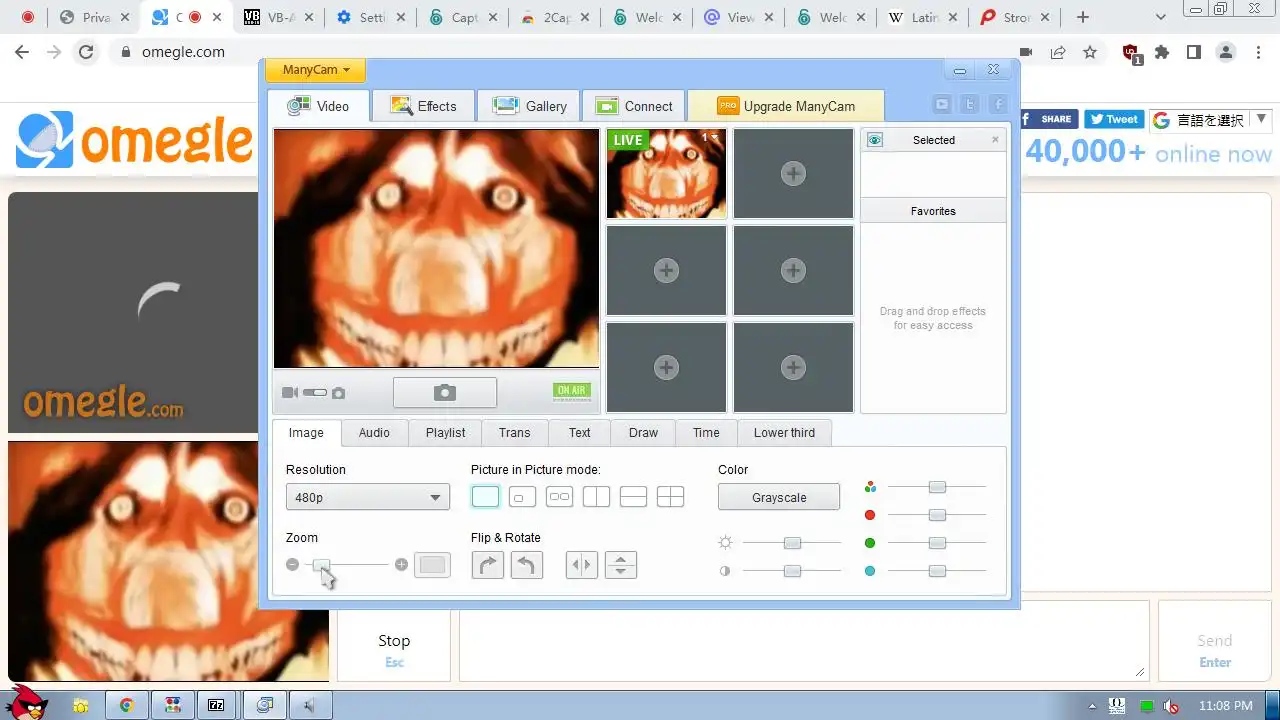Open the Google language selection dropdown

click(x=1210, y=120)
